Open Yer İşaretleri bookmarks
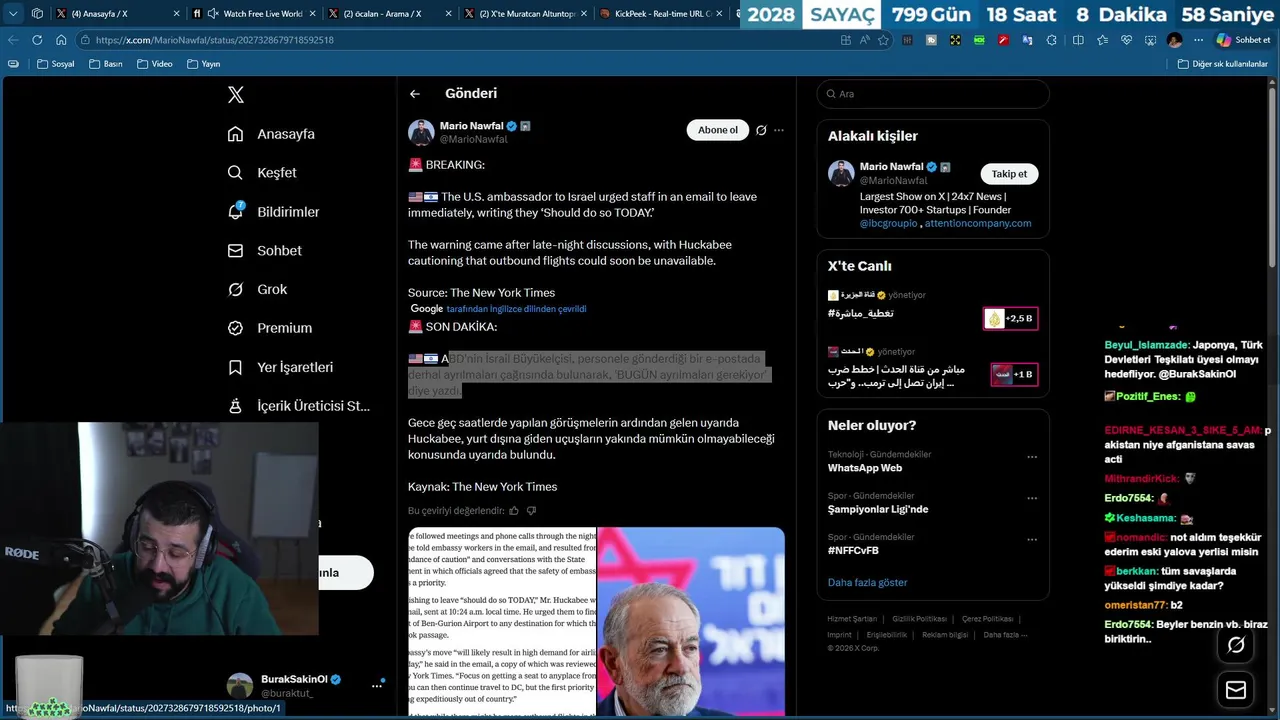 280,367
